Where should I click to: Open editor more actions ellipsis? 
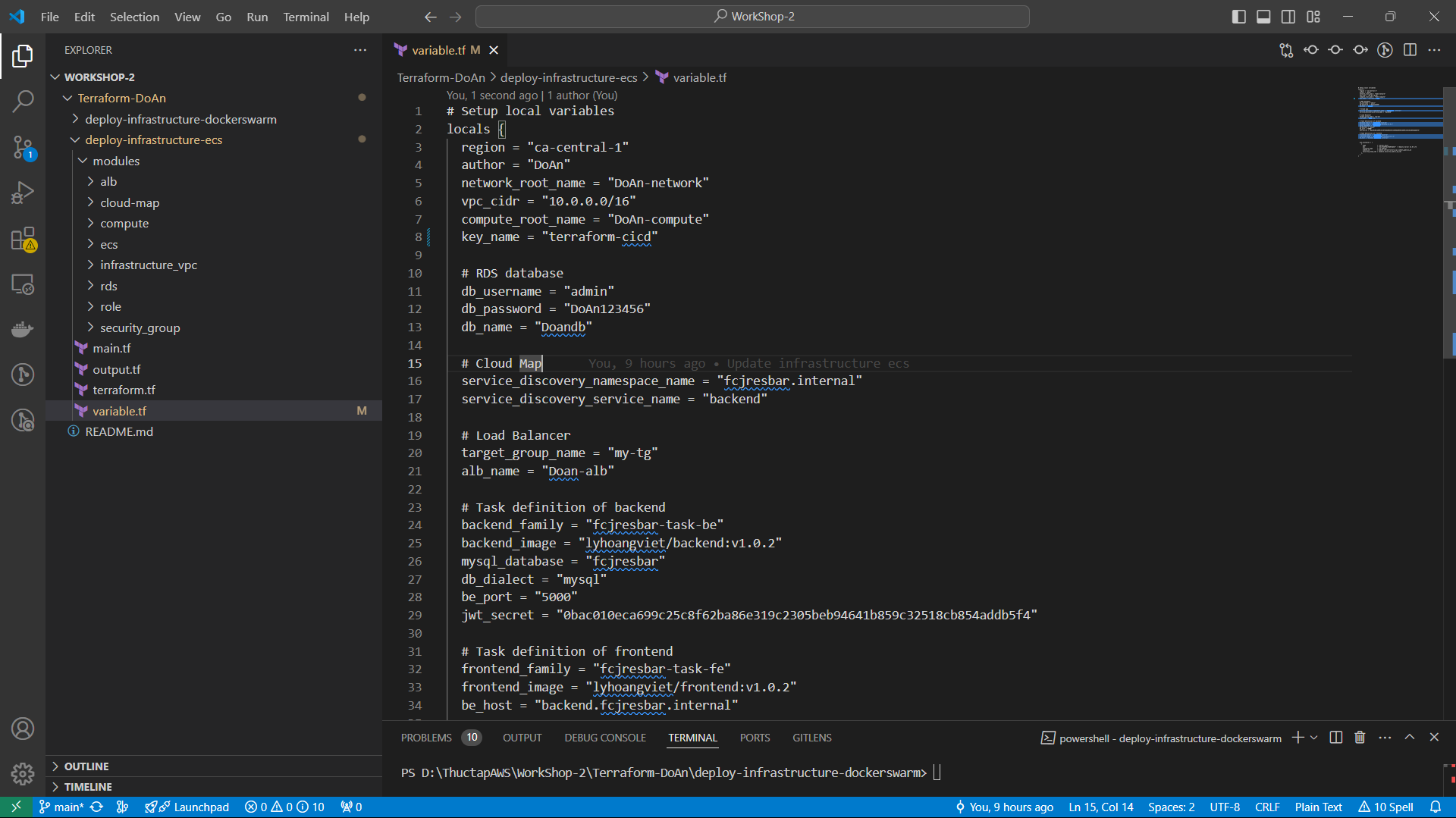pos(1434,50)
